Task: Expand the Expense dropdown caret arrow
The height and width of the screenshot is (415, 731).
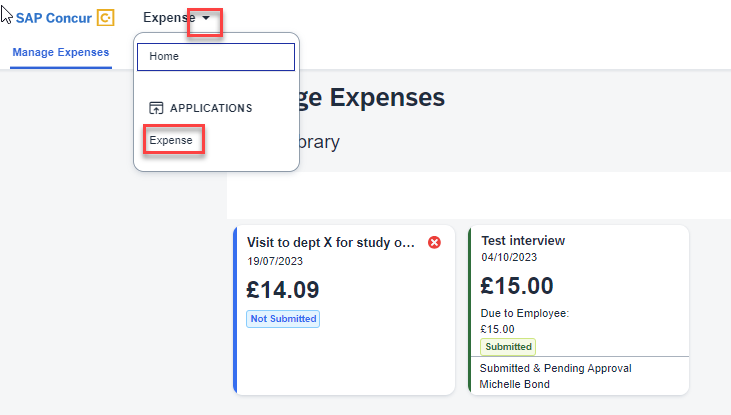Action: [205, 18]
